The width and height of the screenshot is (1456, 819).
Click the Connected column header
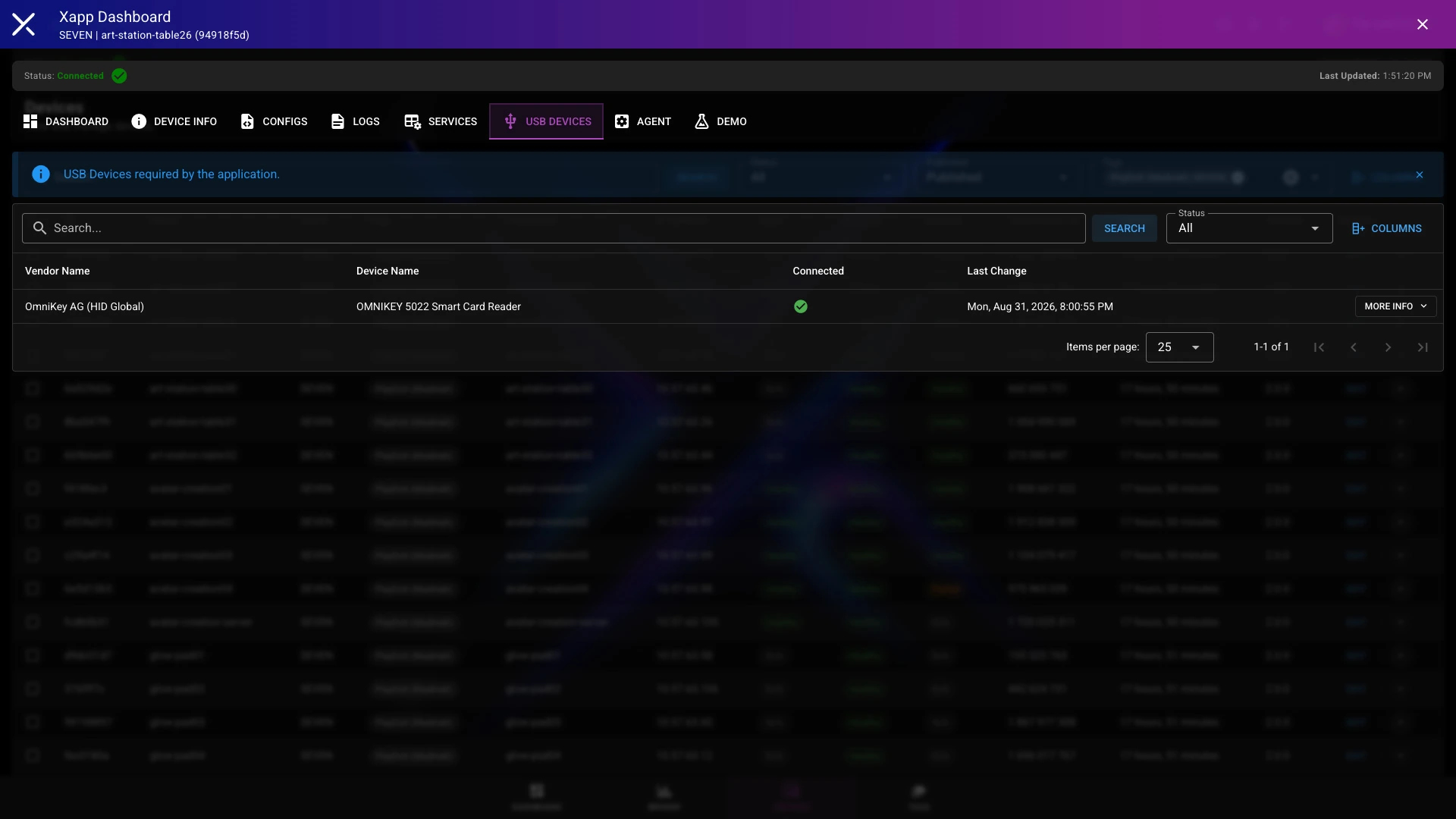point(818,271)
